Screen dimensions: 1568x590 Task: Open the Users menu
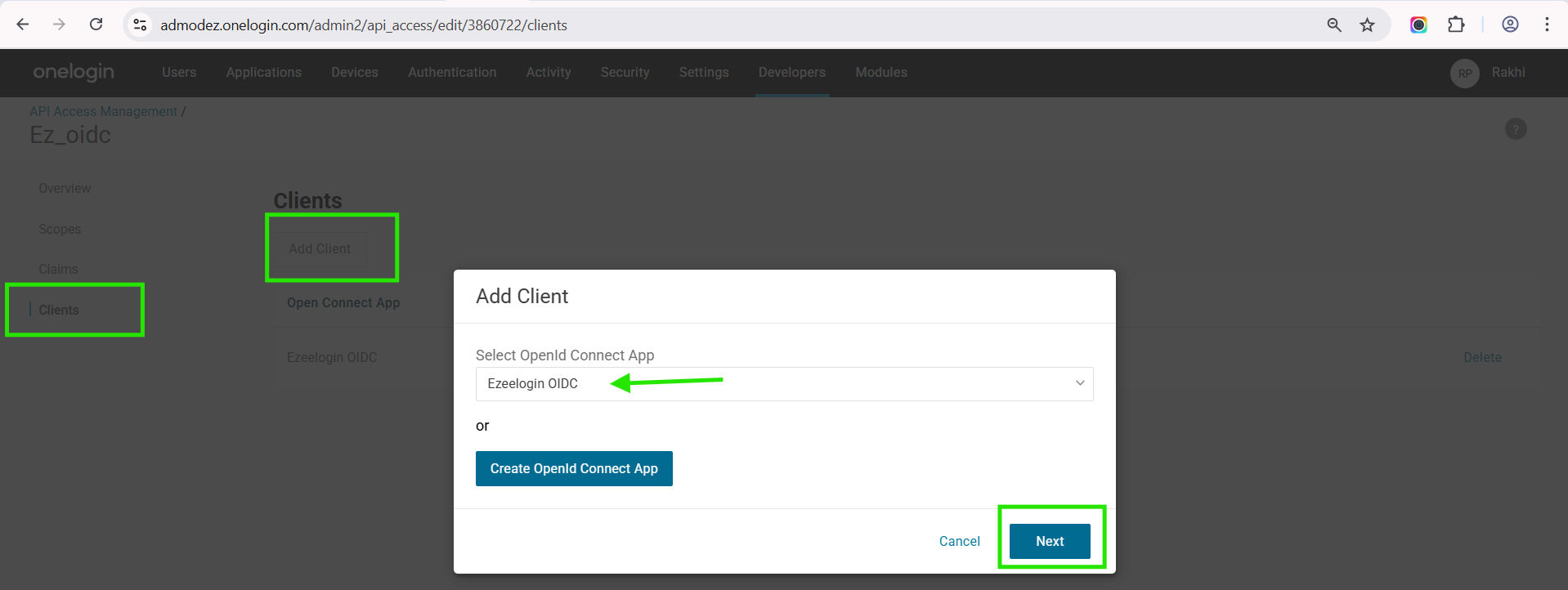pyautogui.click(x=179, y=72)
